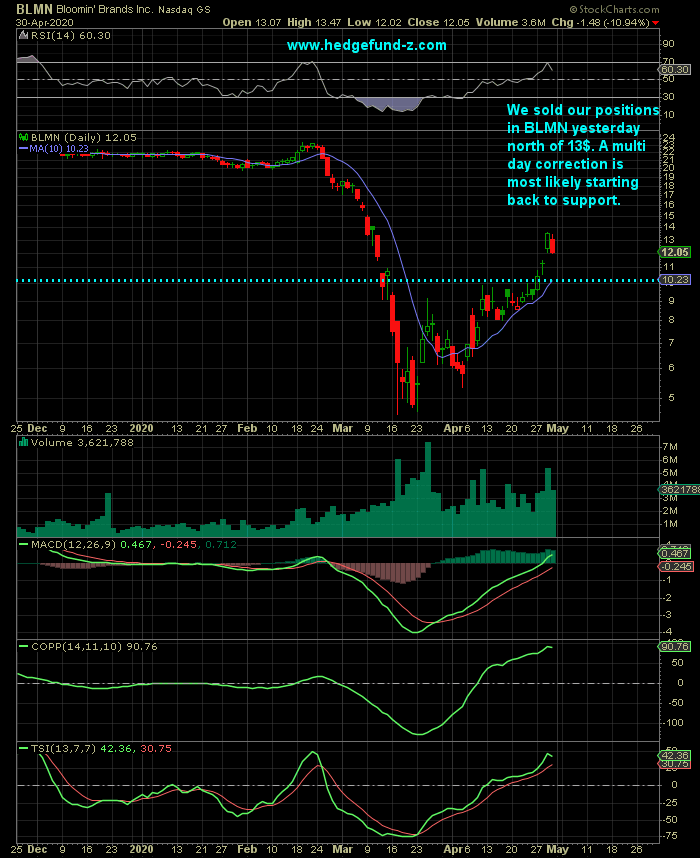The image size is (700, 858).
Task: Click the red down arrow beside Chg value
Action: (x=656, y=23)
